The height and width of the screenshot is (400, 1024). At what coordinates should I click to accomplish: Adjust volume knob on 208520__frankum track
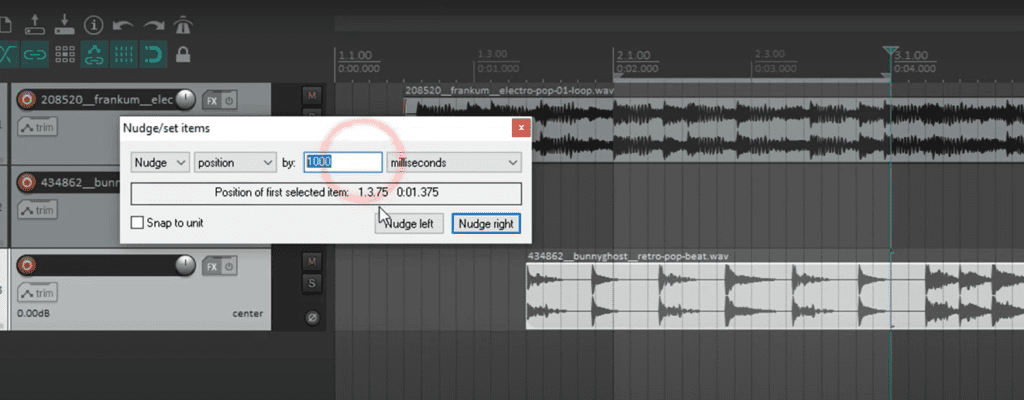coord(185,100)
